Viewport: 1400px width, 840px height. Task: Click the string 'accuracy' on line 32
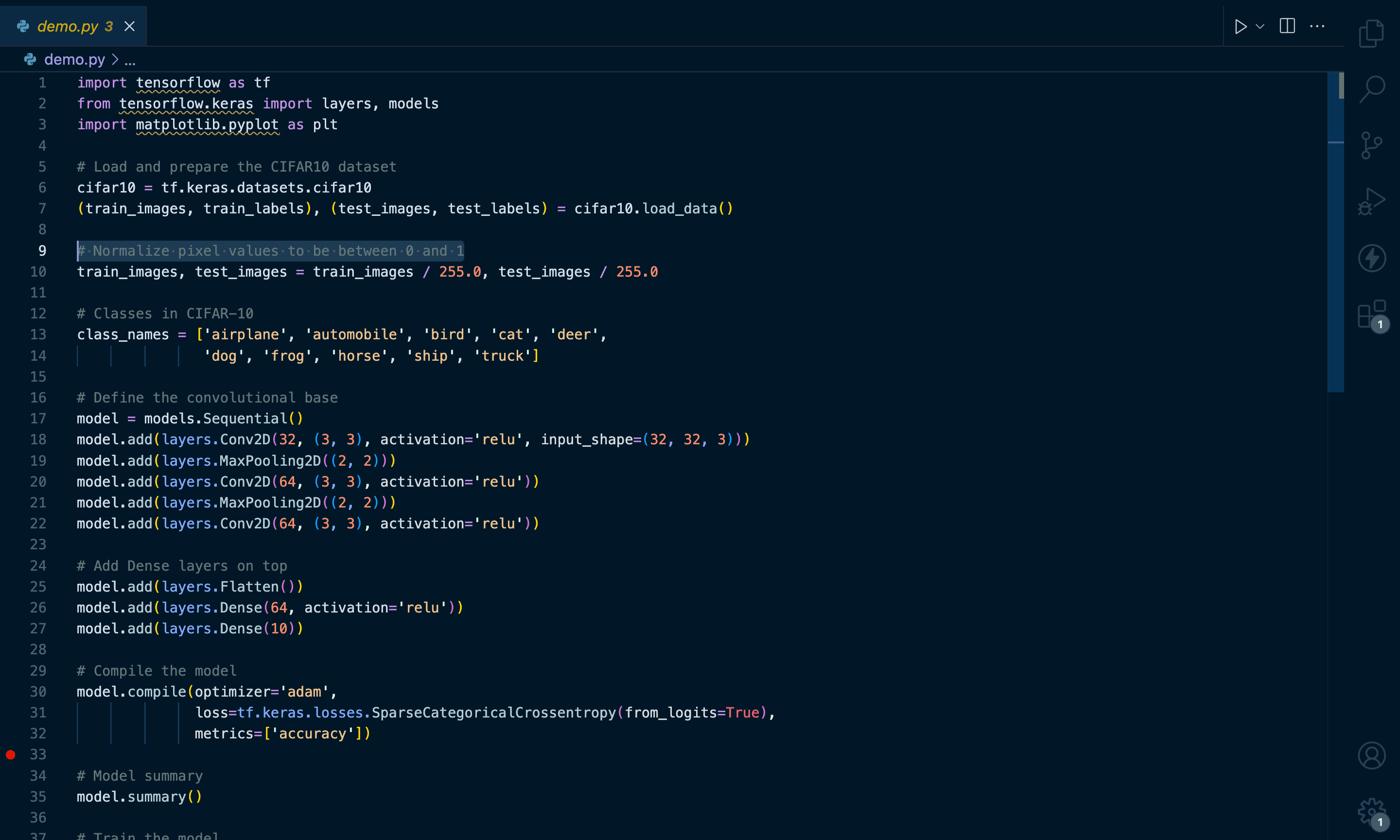[x=313, y=734]
